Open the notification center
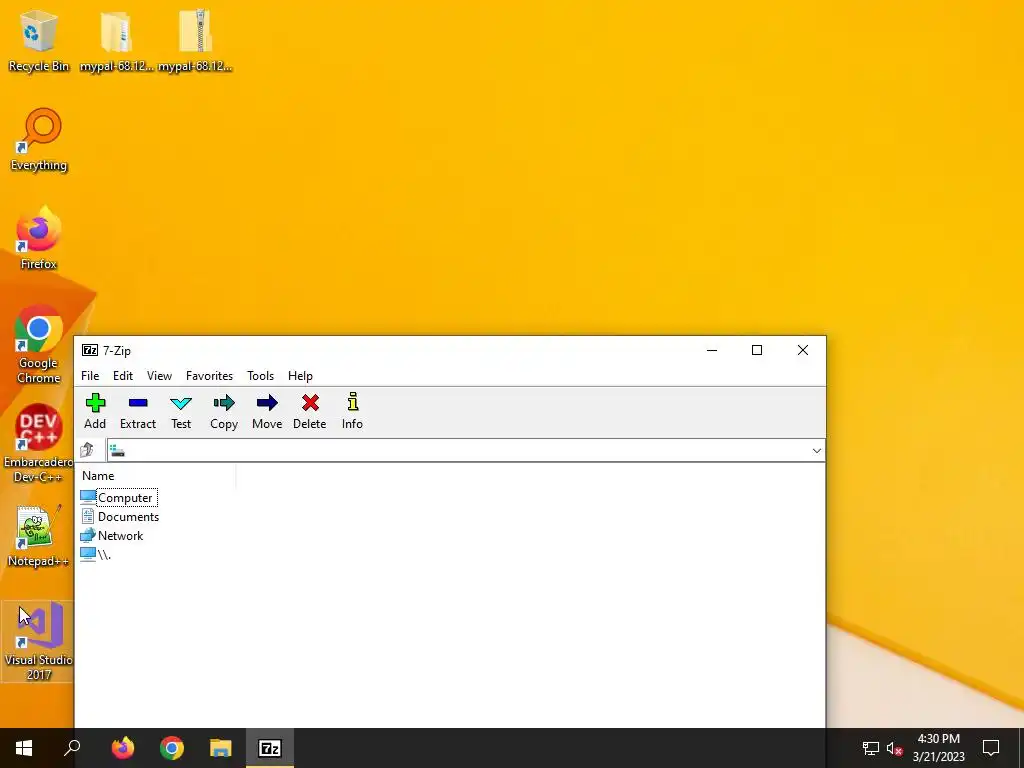This screenshot has width=1024, height=768. click(x=991, y=748)
